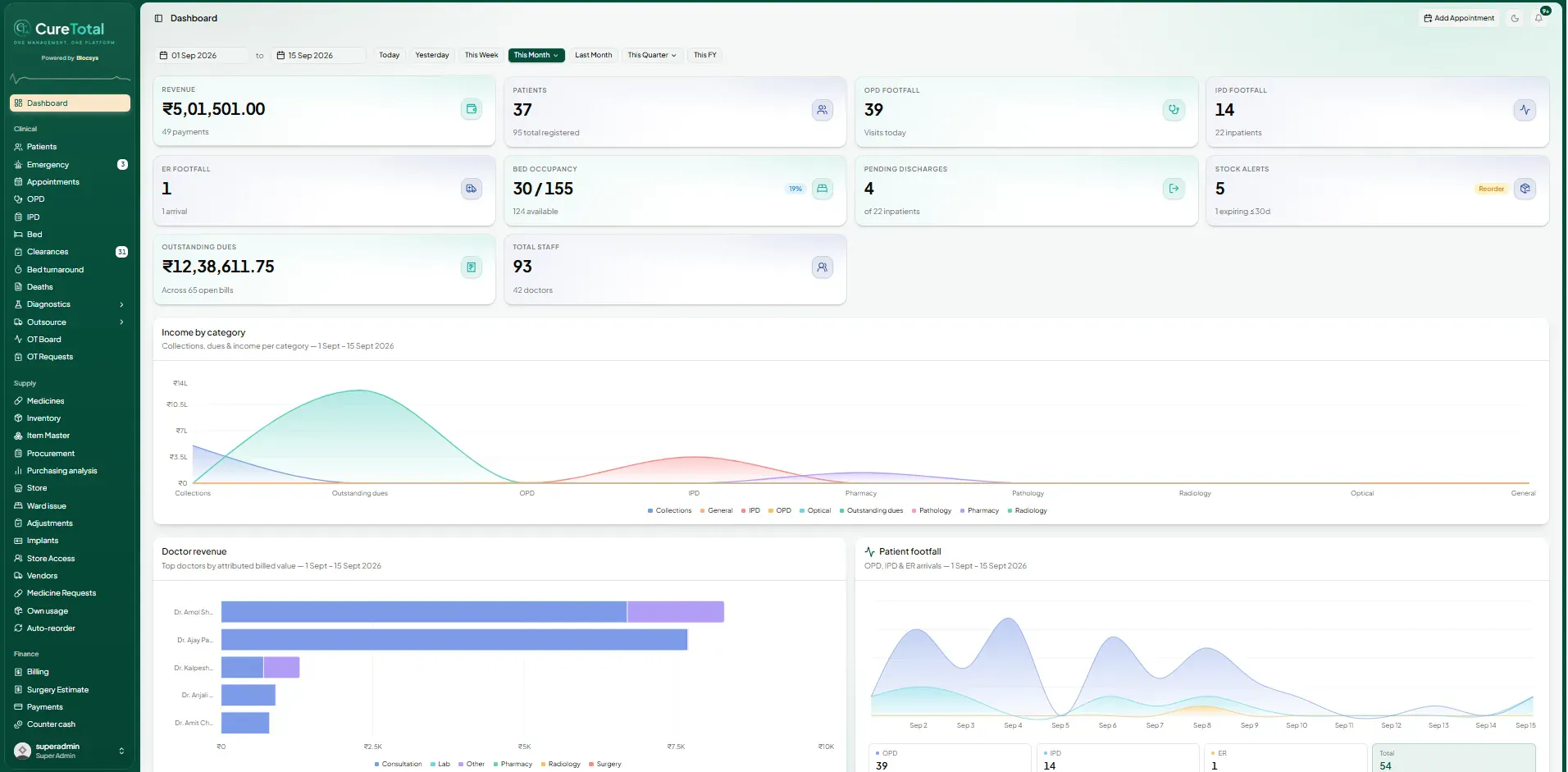The width and height of the screenshot is (1568, 772).
Task: Open Medicines in the Supply section
Action: point(70,401)
